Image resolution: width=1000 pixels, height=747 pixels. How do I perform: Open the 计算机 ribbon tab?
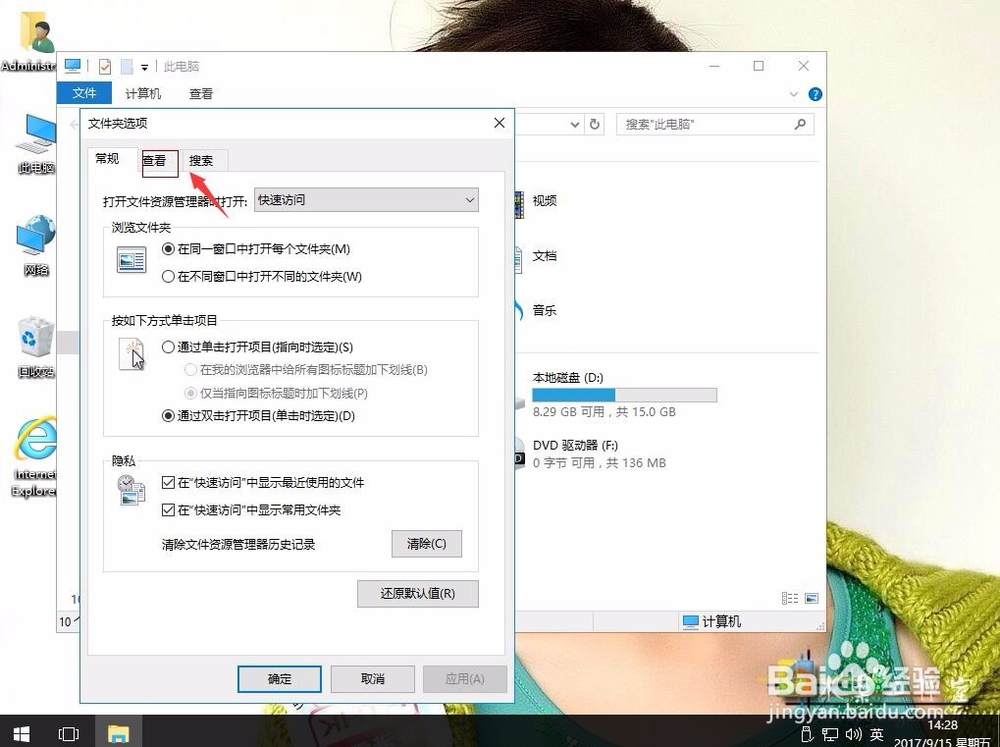(143, 94)
